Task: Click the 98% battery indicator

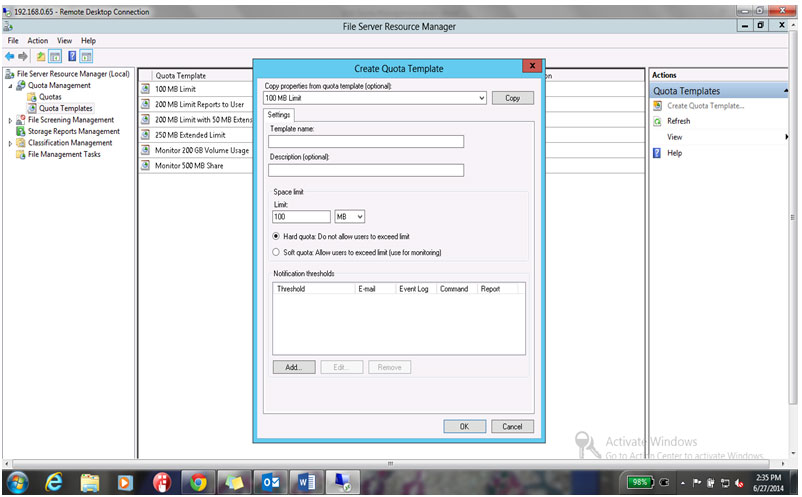Action: 640,482
